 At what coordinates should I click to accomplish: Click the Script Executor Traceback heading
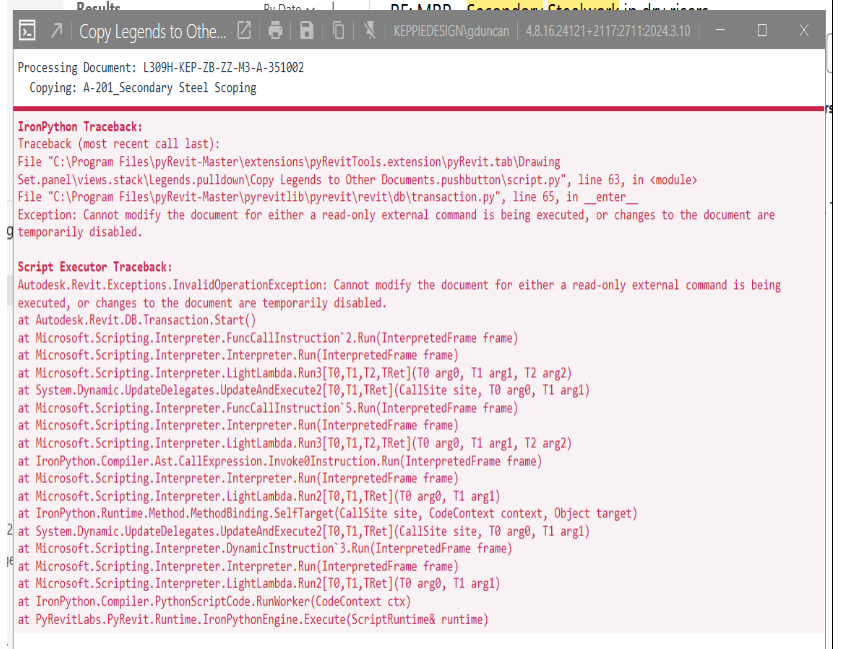click(95, 267)
